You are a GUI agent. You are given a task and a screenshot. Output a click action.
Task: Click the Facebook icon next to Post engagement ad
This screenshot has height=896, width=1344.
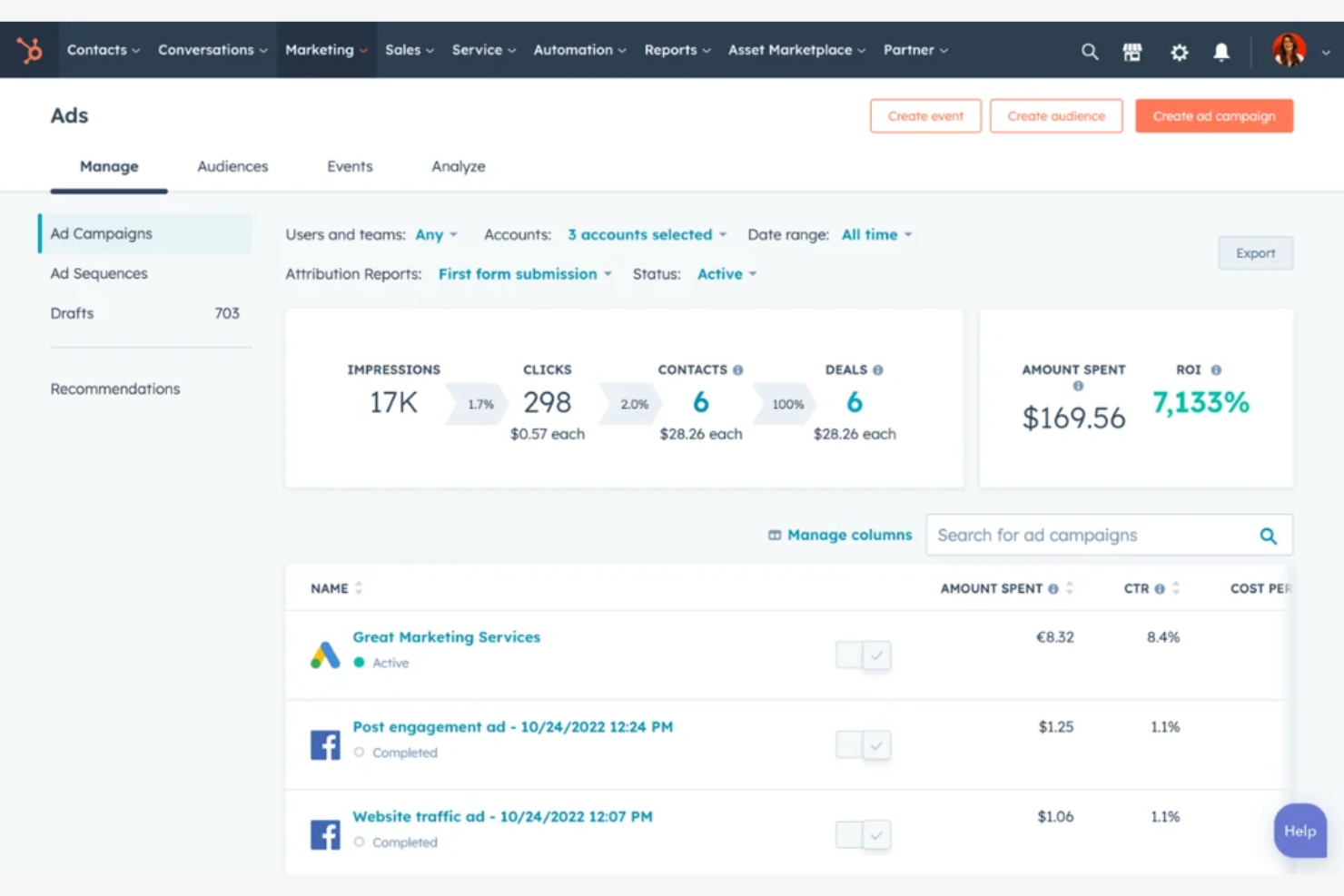coord(324,743)
